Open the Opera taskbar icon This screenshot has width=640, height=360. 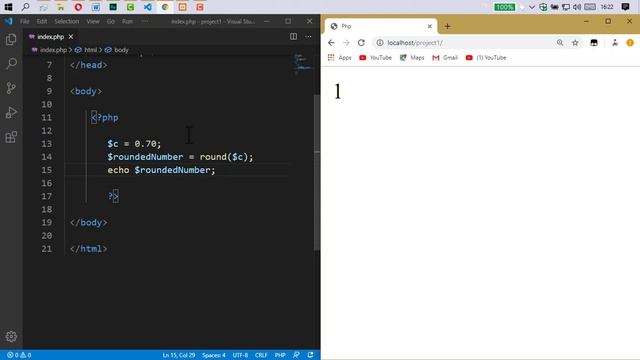[78, 7]
